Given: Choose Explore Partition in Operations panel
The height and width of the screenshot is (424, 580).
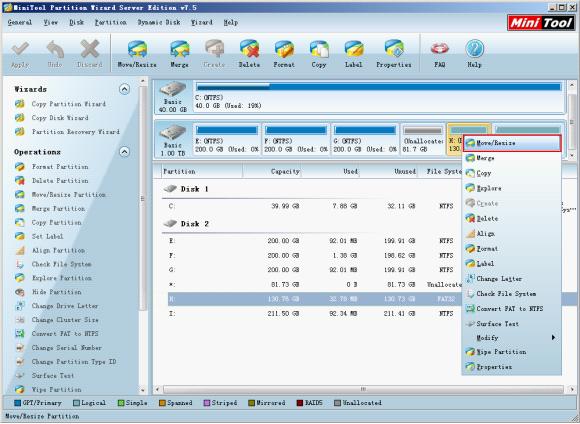Looking at the screenshot, I should [53, 278].
